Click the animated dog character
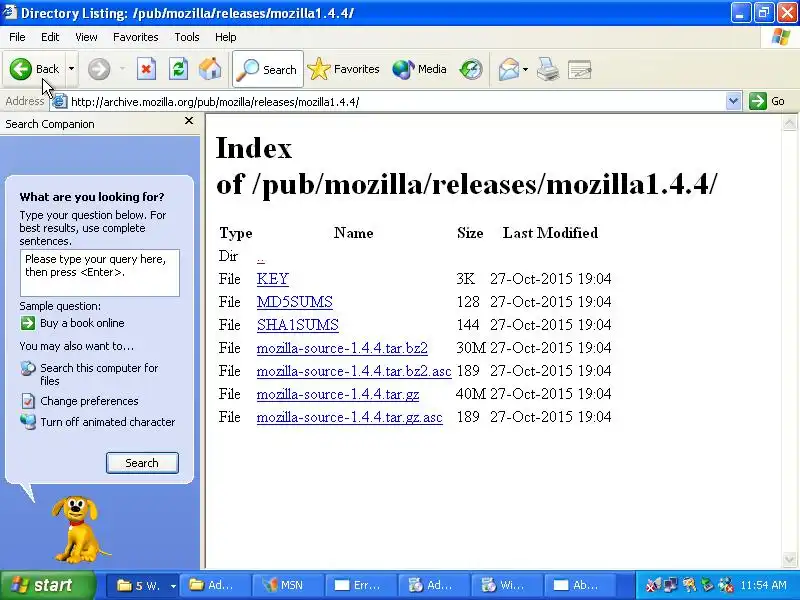Image resolution: width=800 pixels, height=600 pixels. point(78,529)
